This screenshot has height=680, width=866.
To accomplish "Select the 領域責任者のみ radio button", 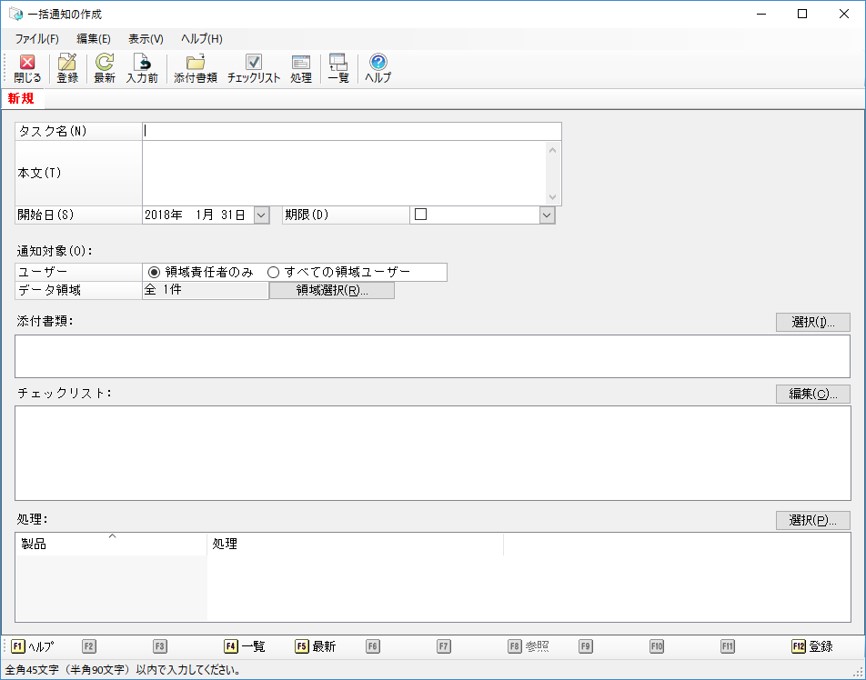I will (154, 272).
